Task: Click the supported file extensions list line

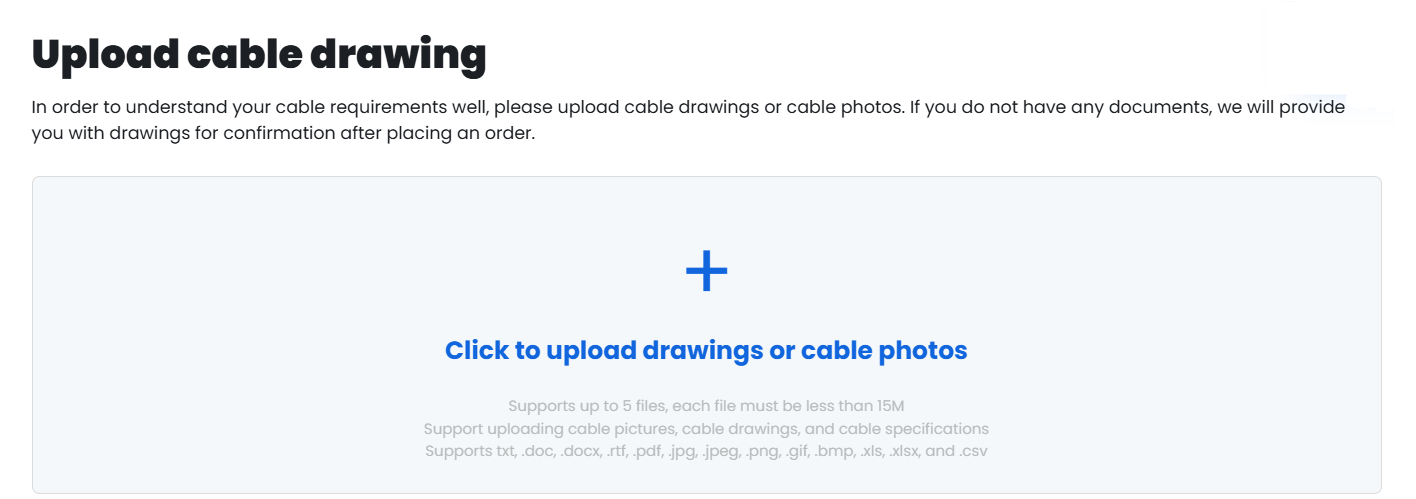Action: 706,451
